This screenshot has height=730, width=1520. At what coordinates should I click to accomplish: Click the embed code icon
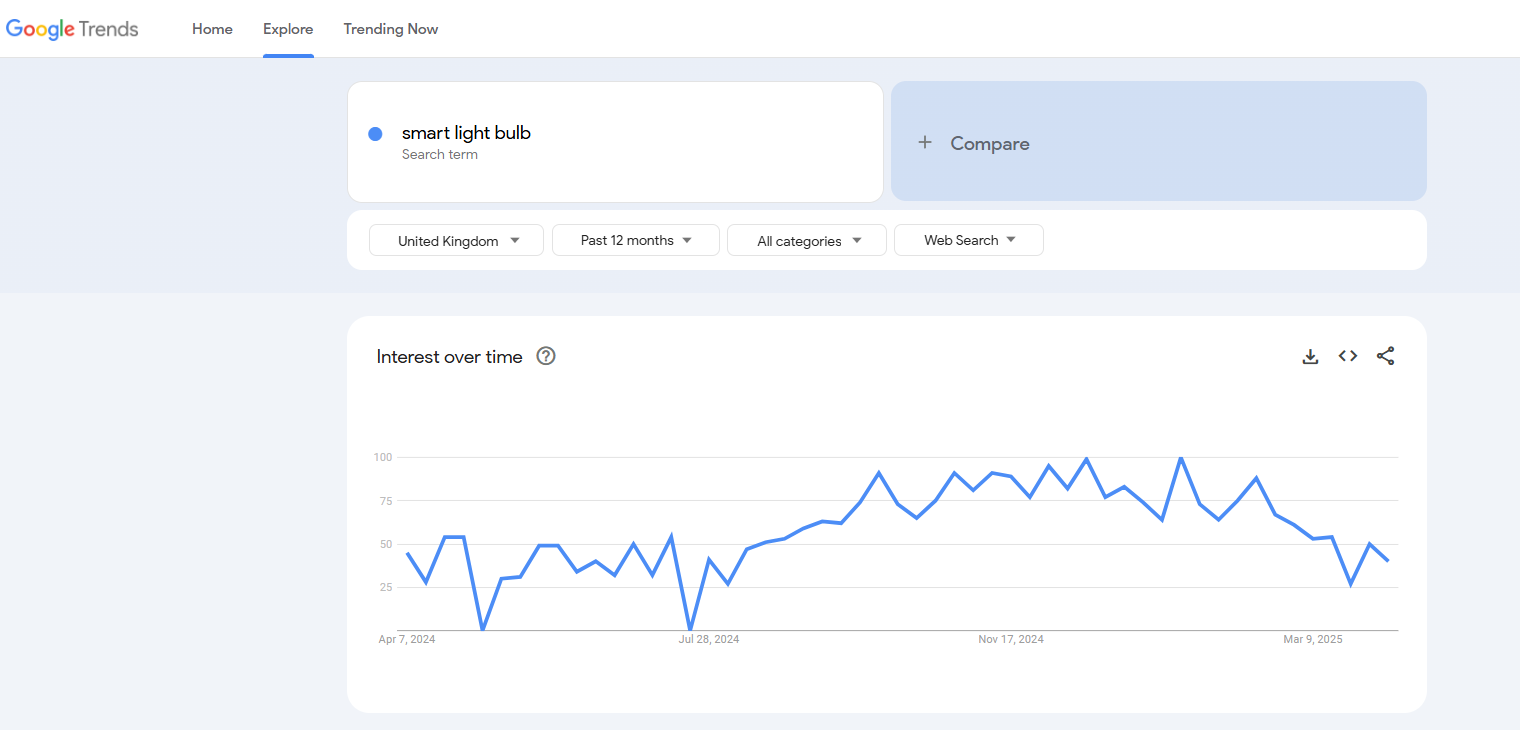(1348, 356)
